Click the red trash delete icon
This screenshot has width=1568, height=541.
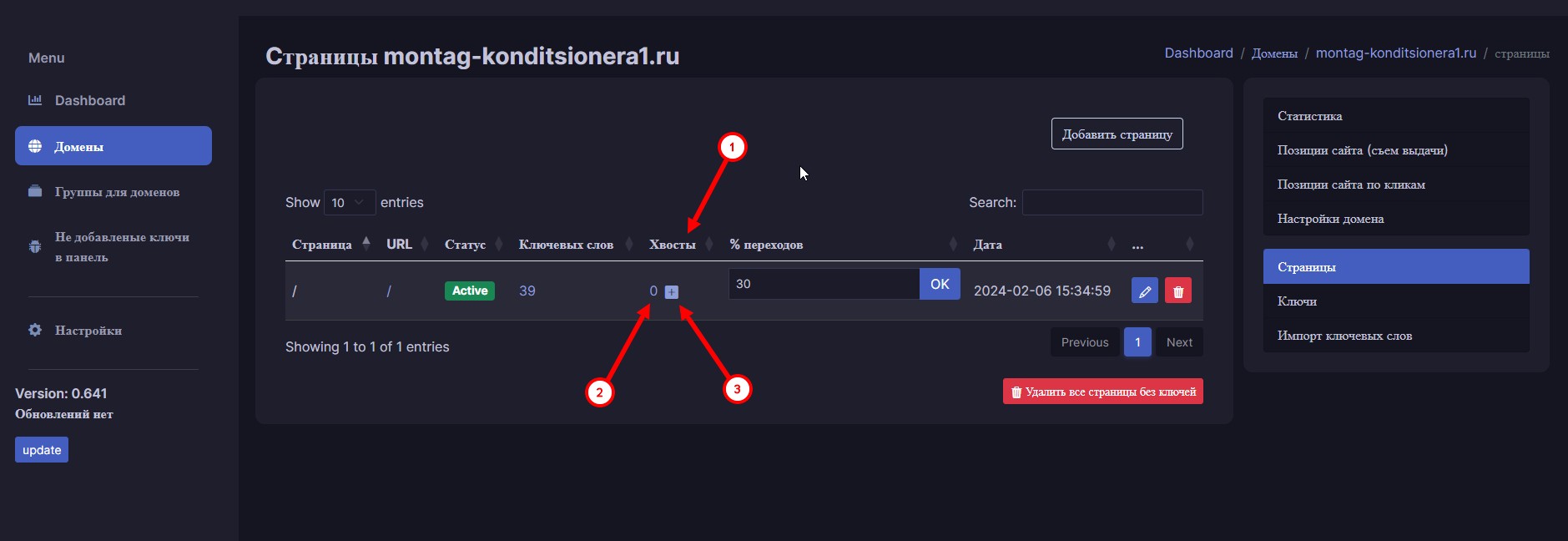[1178, 291]
